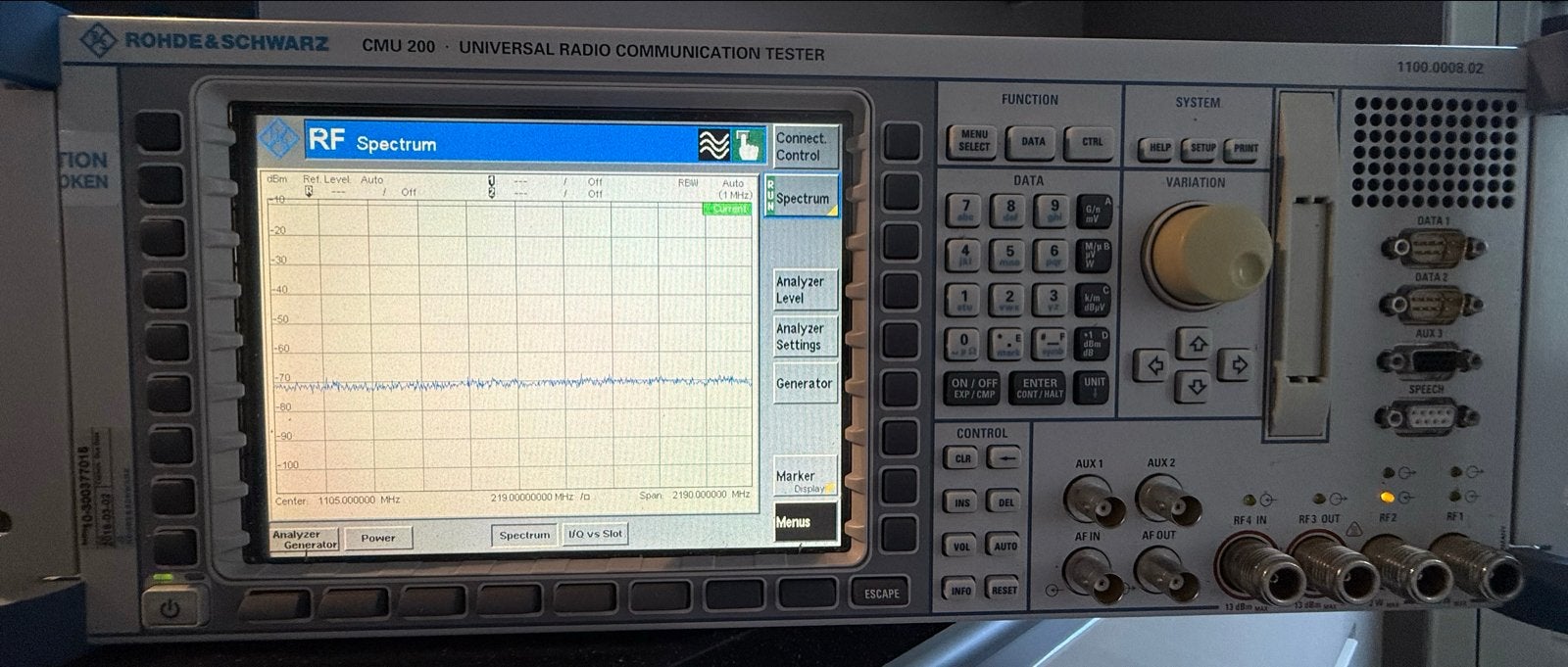Hit the DEL control key
The height and width of the screenshot is (667, 1568).
[1004, 502]
